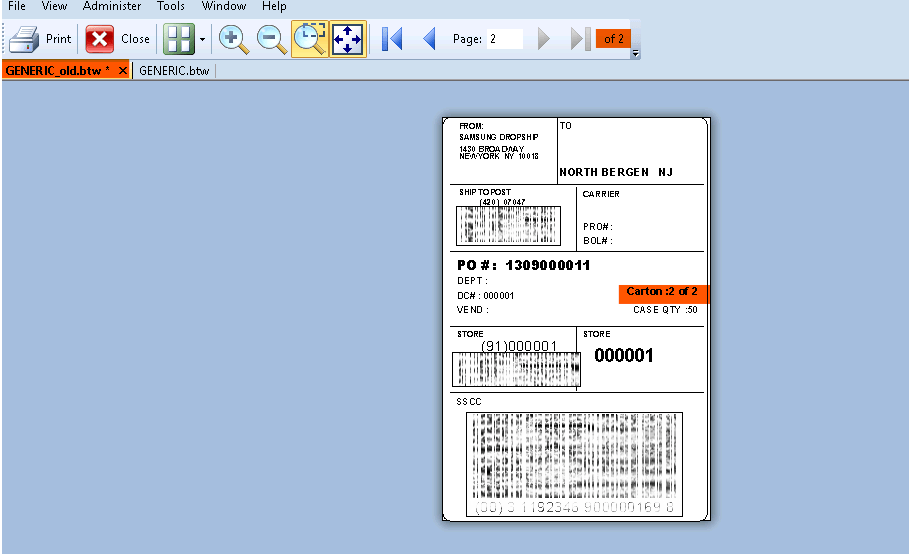The width and height of the screenshot is (909, 554).
Task: Click the Print button label
Action: (x=59, y=39)
